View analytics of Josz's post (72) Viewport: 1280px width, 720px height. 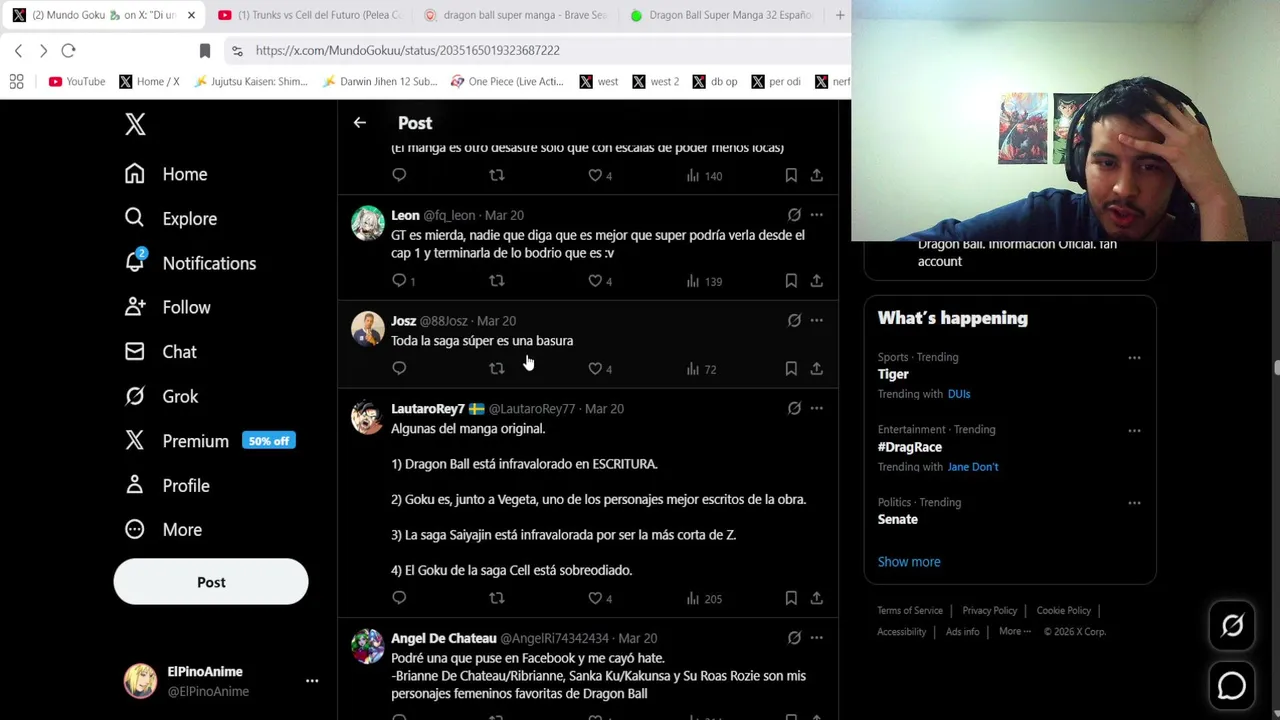[x=702, y=369]
